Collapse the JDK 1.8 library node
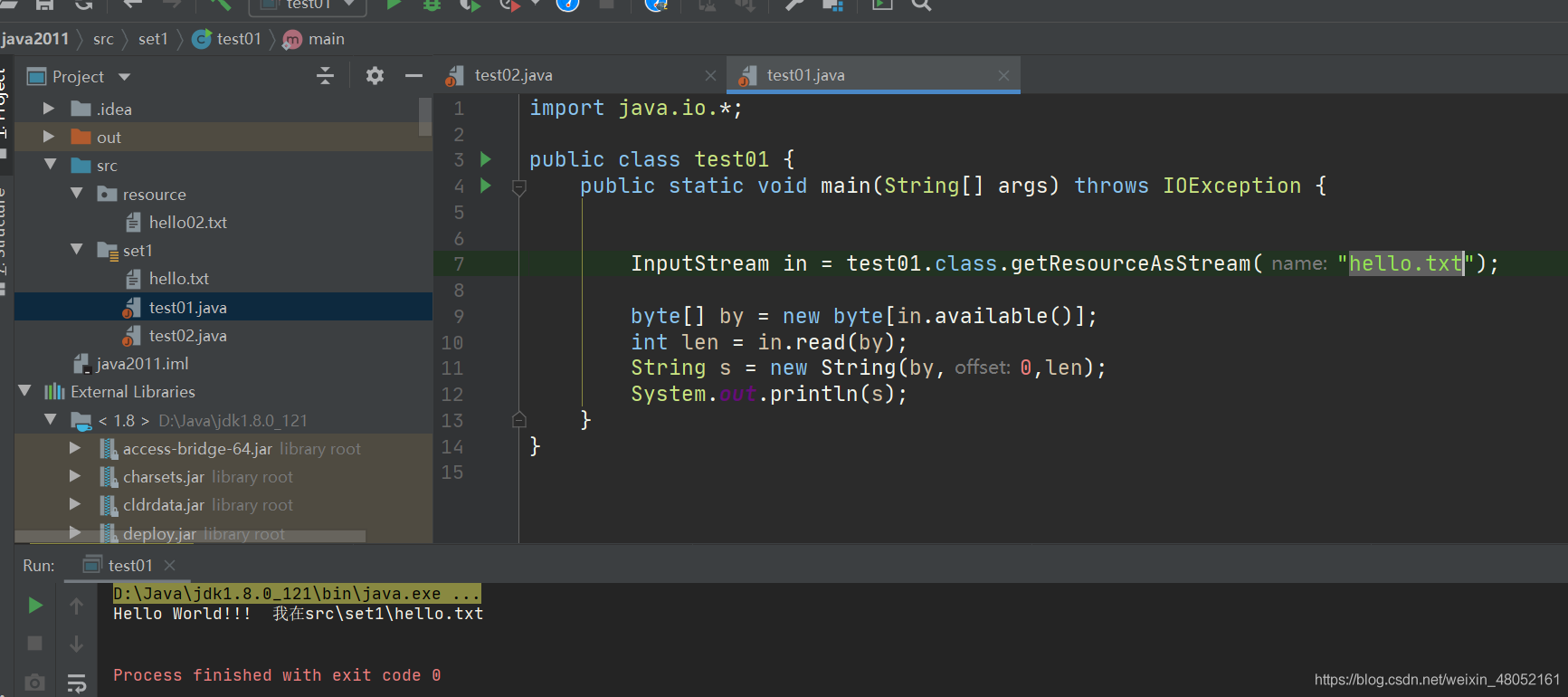Image resolution: width=1568 pixels, height=697 pixels. [51, 420]
